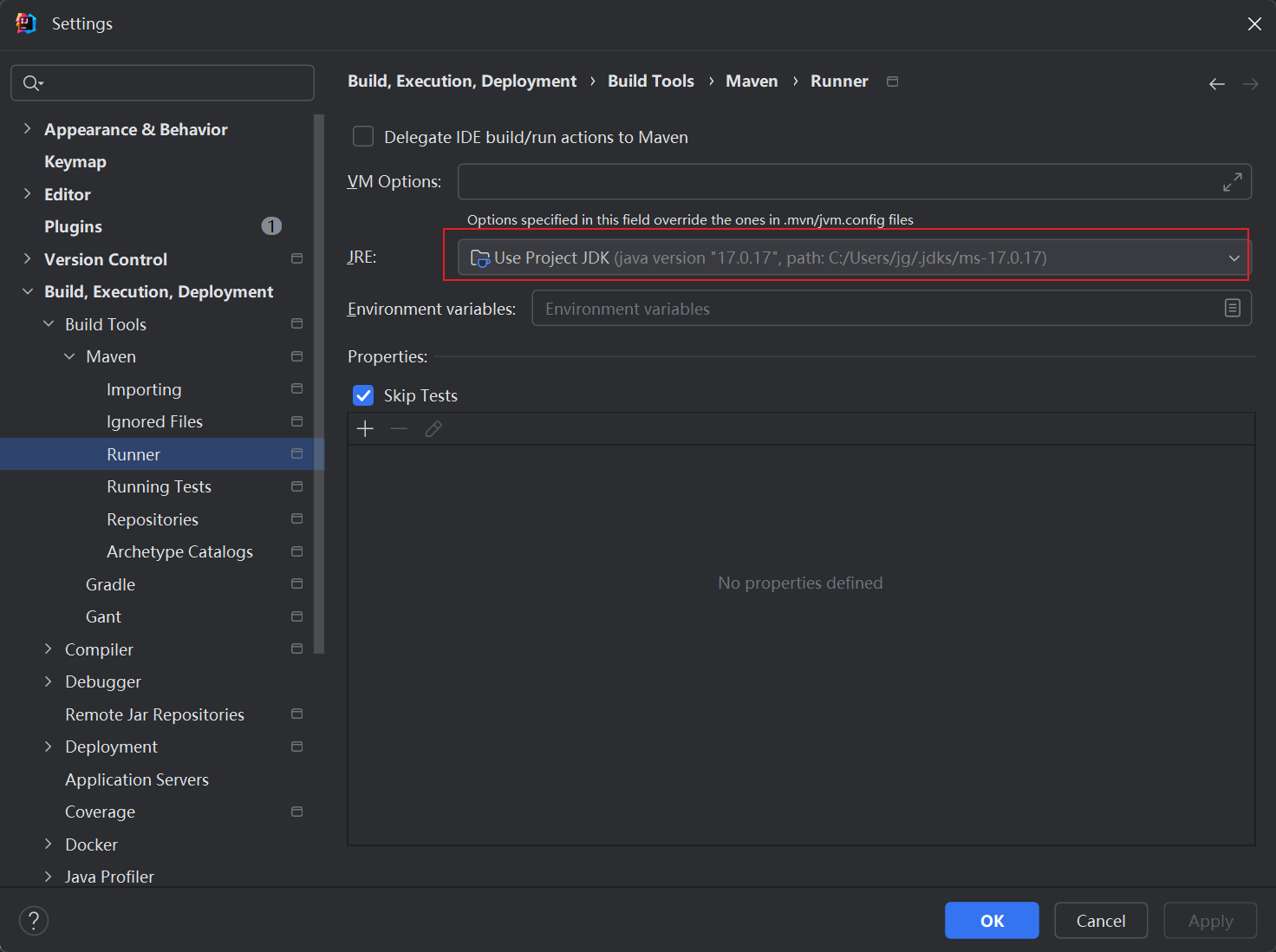1276x952 pixels.
Task: Click the project icon beside the Deployment row
Action: (x=296, y=747)
